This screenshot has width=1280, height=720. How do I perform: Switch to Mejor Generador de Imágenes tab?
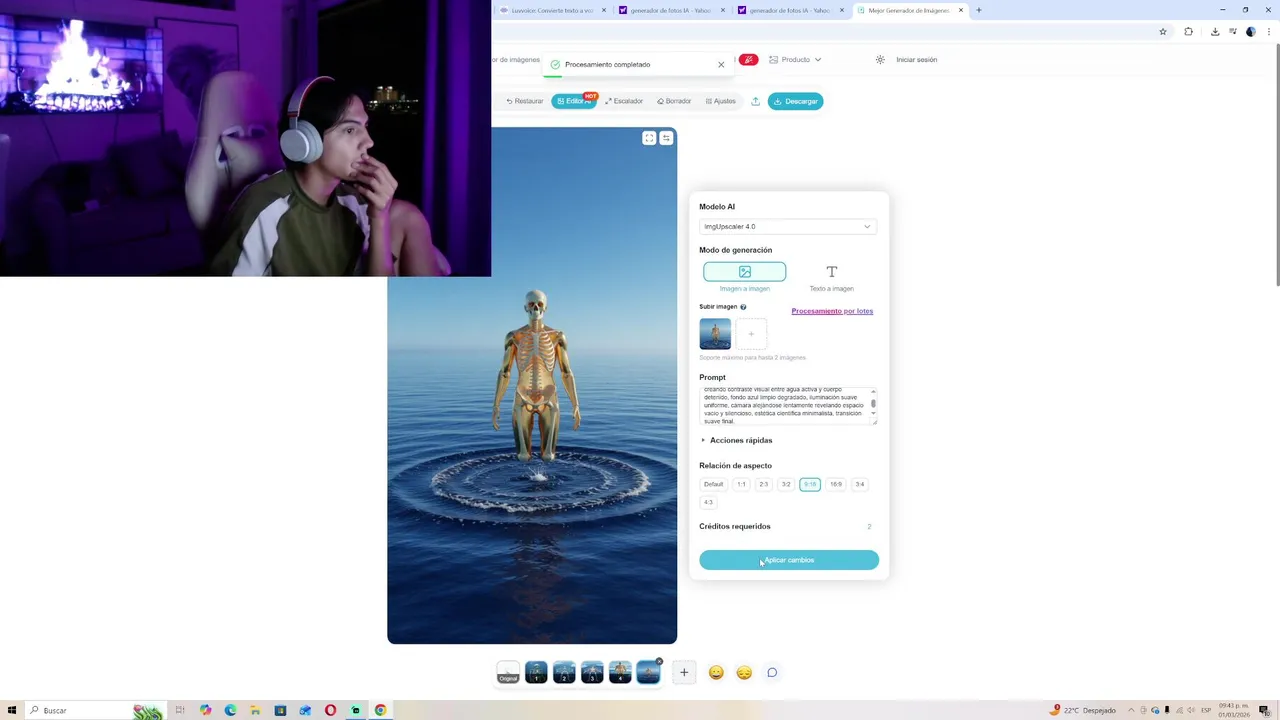(x=908, y=10)
